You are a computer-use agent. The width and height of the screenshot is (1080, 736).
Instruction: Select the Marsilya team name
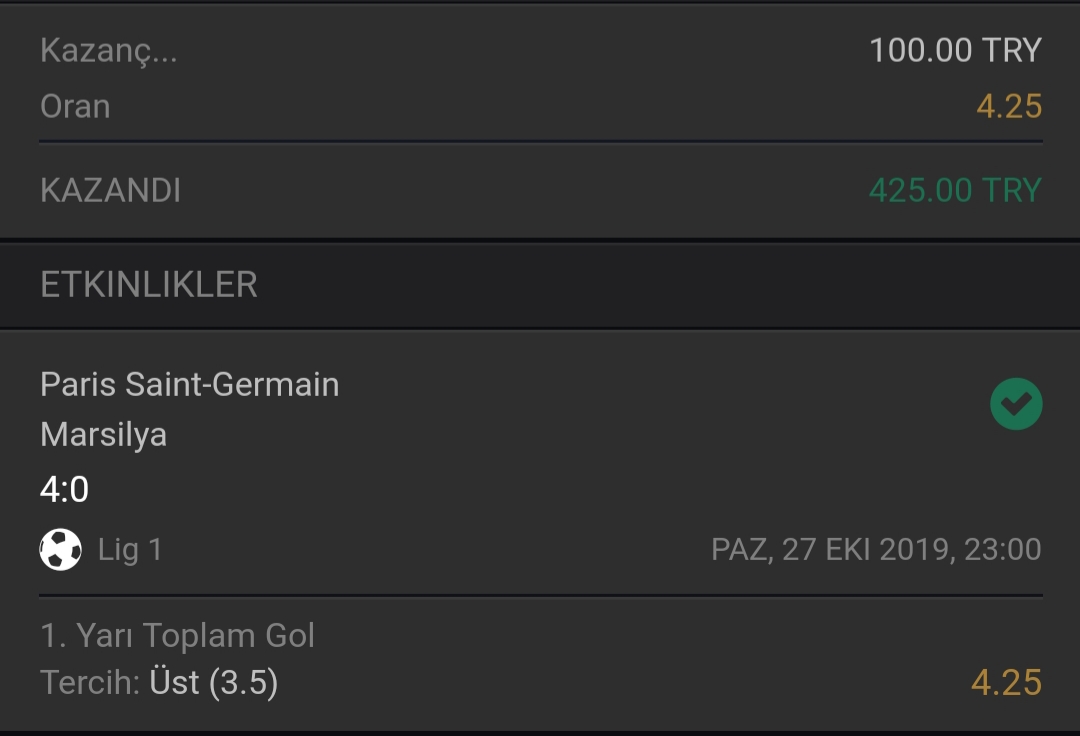click(x=103, y=435)
